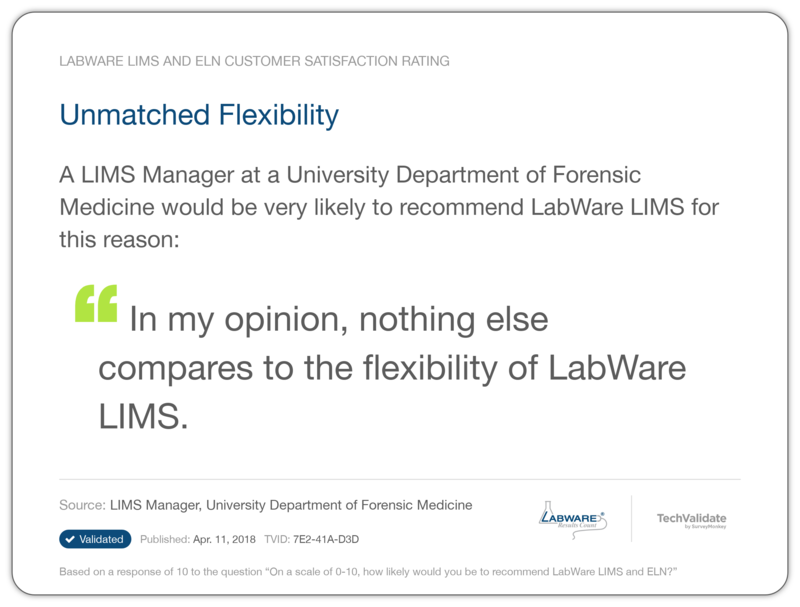Viewport: 800px width, 607px height.
Task: Select the source LIMS Manager text
Action: 291,505
